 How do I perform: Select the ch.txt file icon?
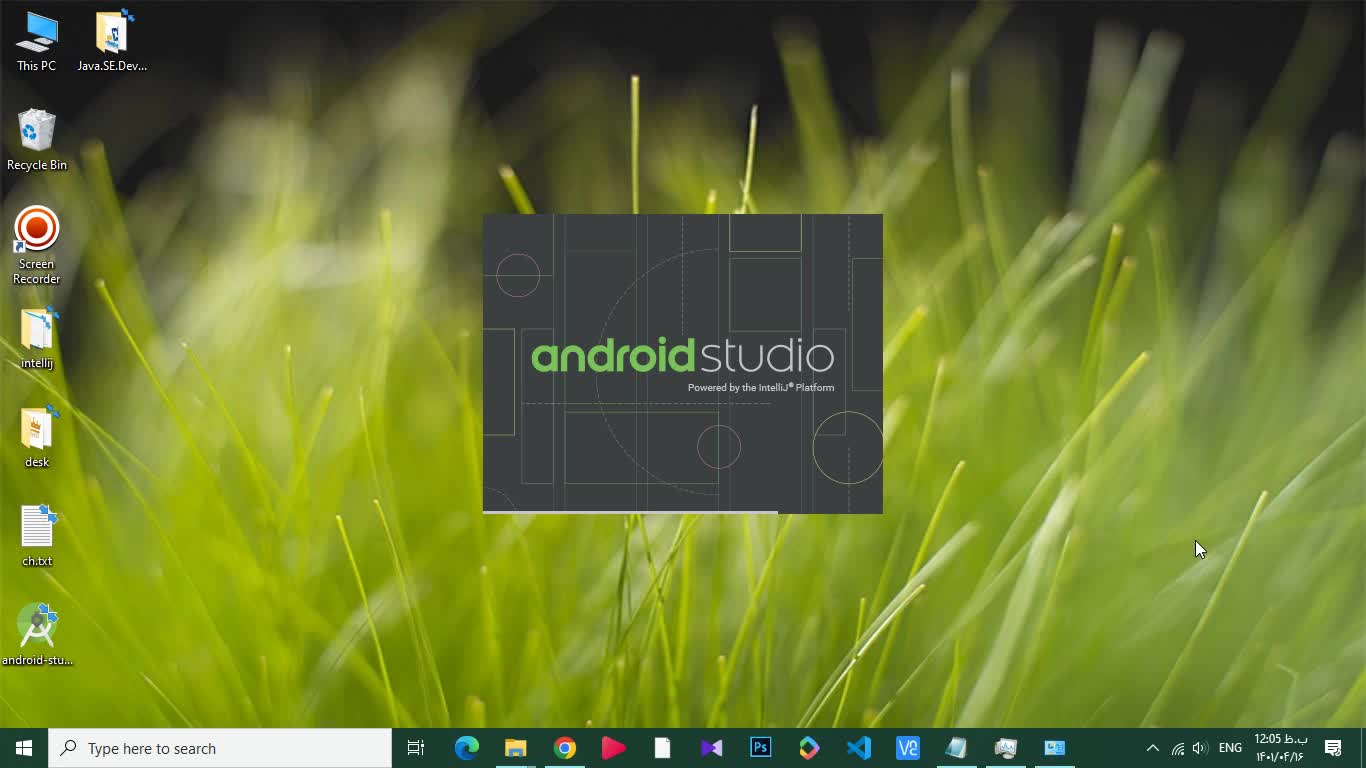pos(37,528)
